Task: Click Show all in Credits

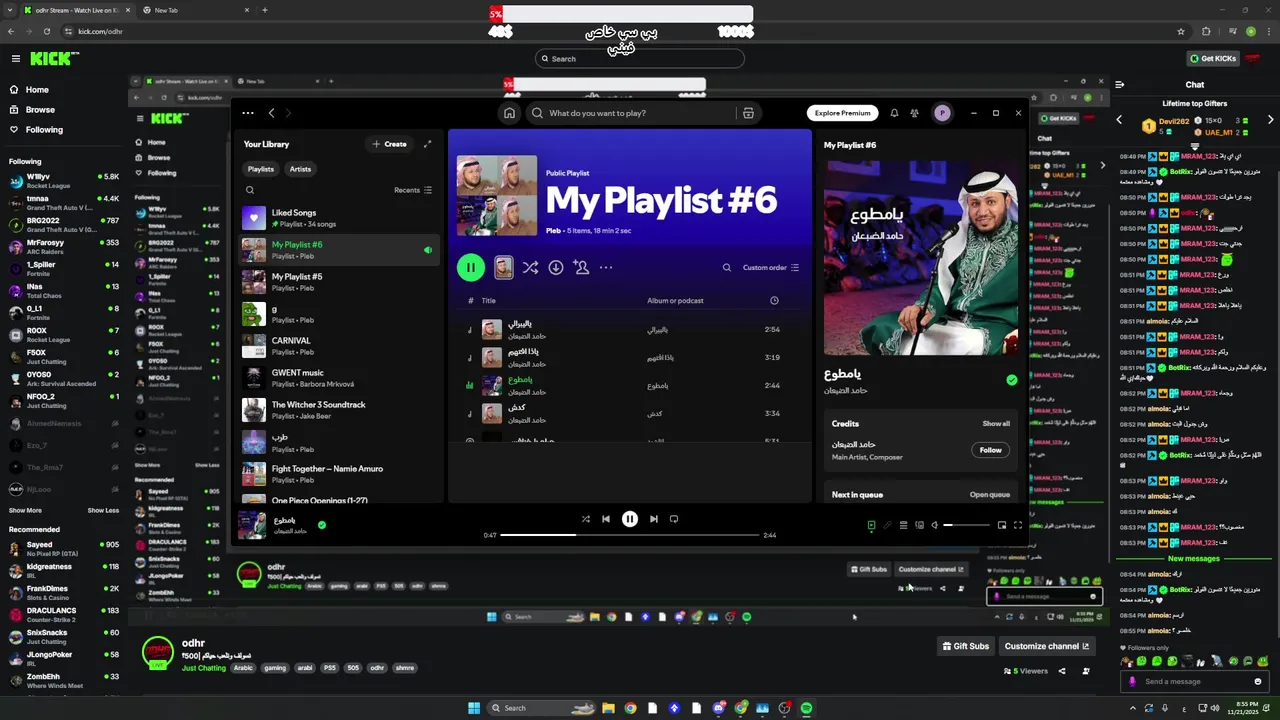Action: tap(996, 423)
